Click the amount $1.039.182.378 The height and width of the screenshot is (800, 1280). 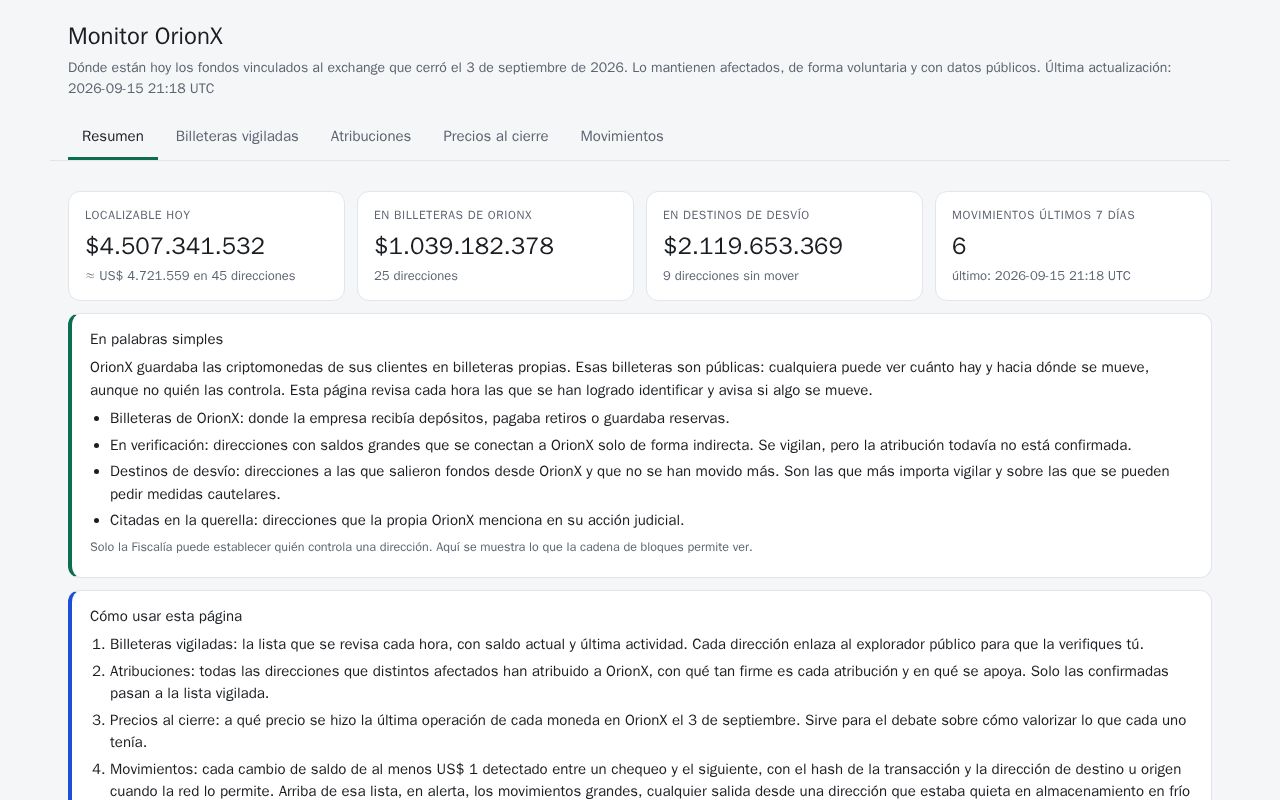464,246
